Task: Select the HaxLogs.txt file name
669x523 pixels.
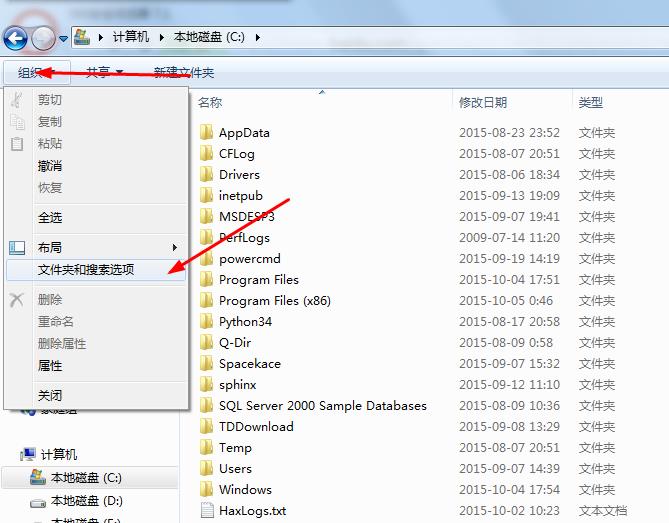Action: click(x=253, y=510)
